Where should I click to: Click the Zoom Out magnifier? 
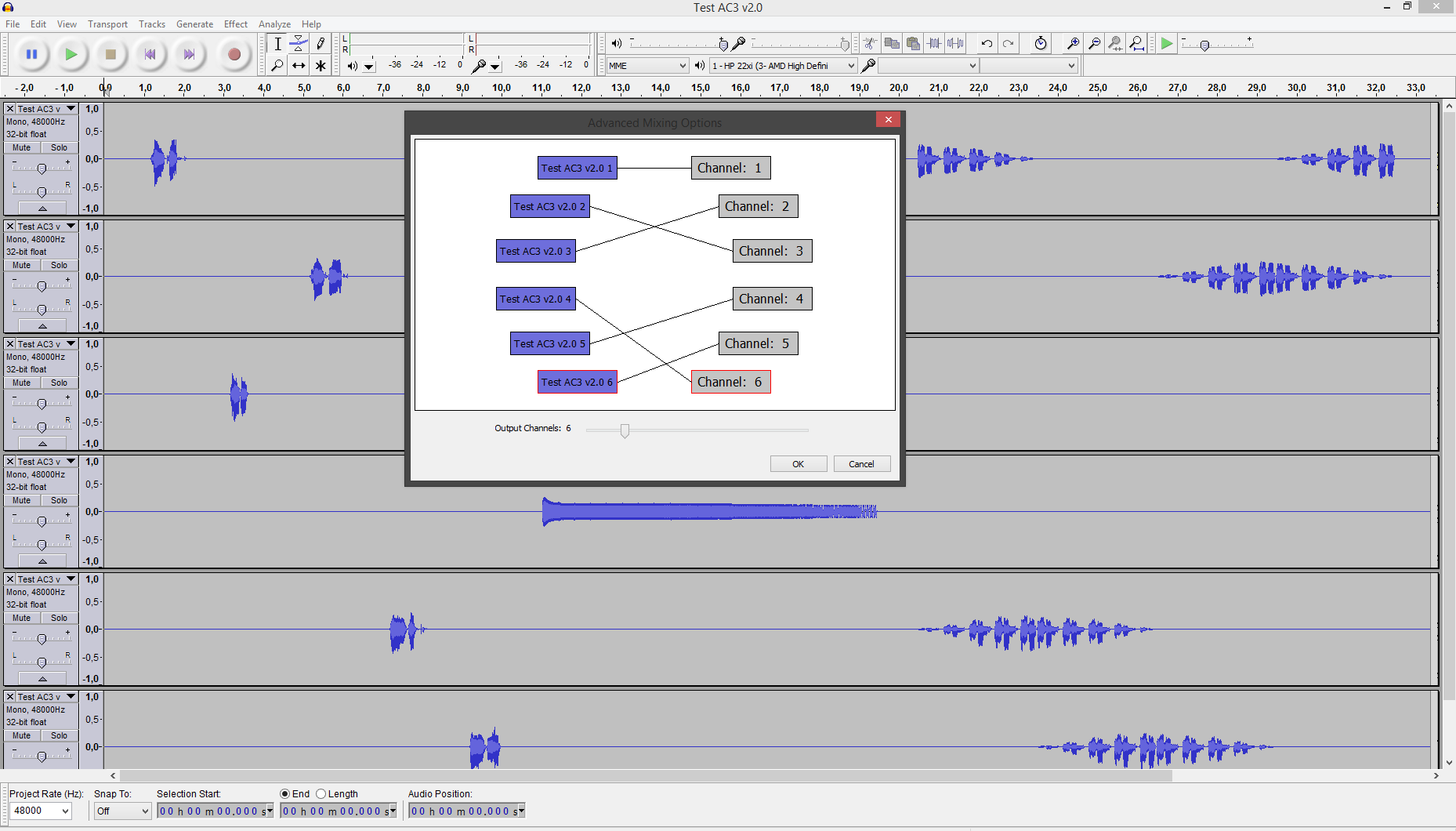coord(1094,43)
